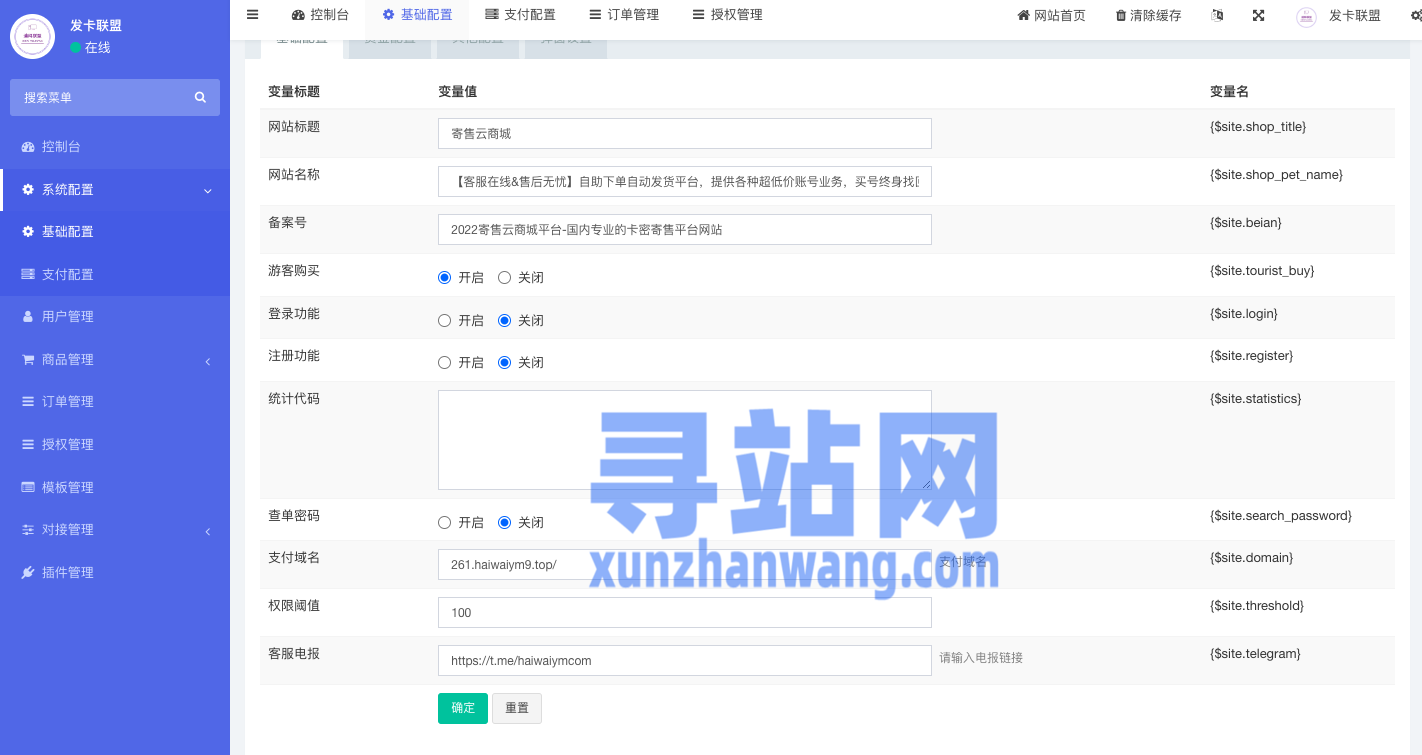The image size is (1422, 755).
Task: Click the 统计代码 textarea resize handle
Action: tap(926, 484)
